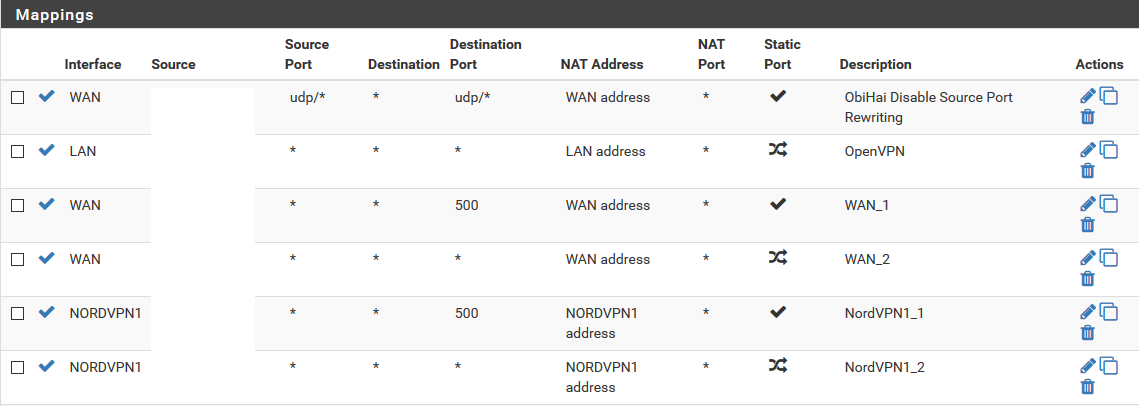The image size is (1139, 406).
Task: Delete the NordVPN1_2 mapping
Action: click(1087, 386)
